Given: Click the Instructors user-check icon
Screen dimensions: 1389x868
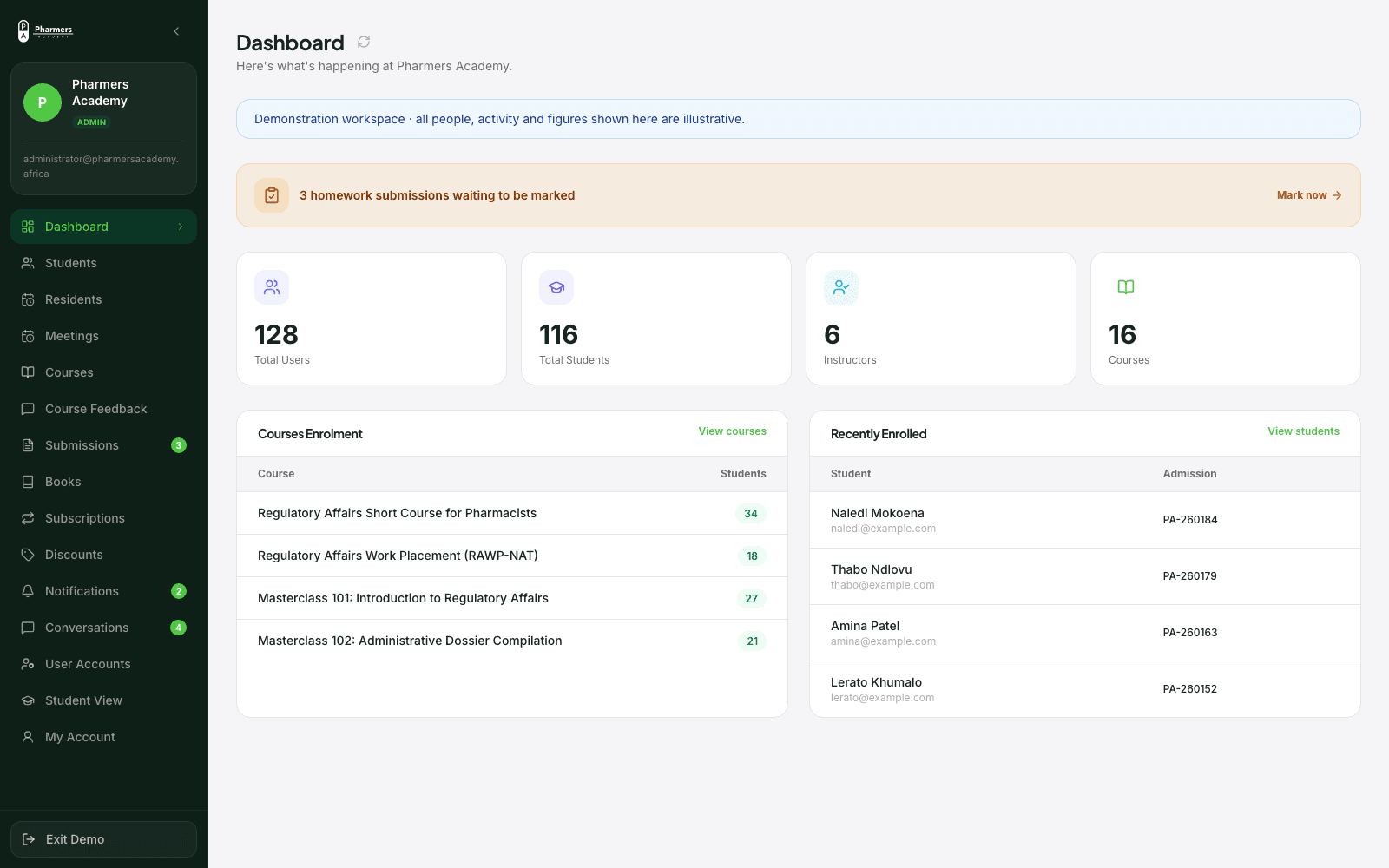Looking at the screenshot, I should click(x=841, y=287).
